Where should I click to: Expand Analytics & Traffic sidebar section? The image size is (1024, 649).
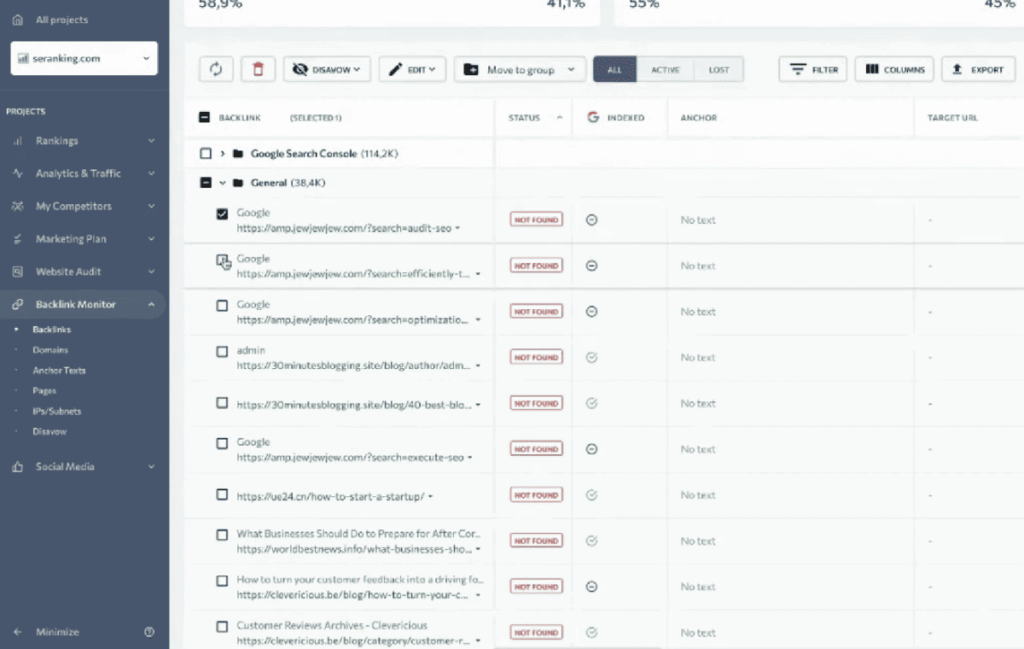(x=84, y=173)
